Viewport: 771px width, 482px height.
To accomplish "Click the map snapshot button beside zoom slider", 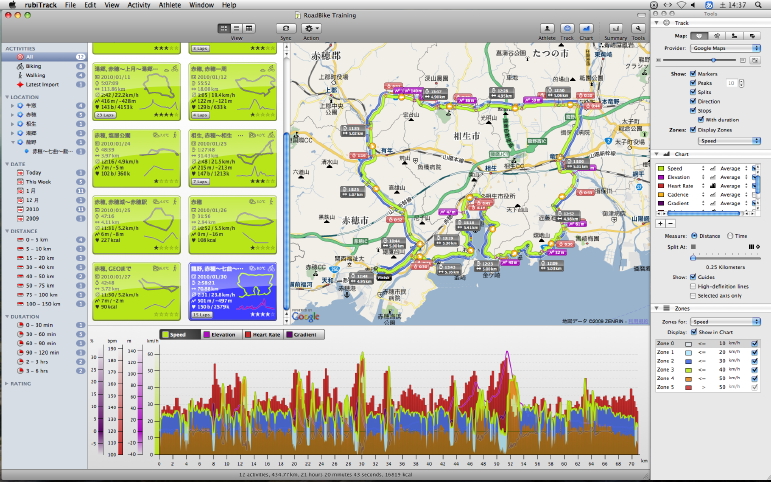I will [x=754, y=60].
